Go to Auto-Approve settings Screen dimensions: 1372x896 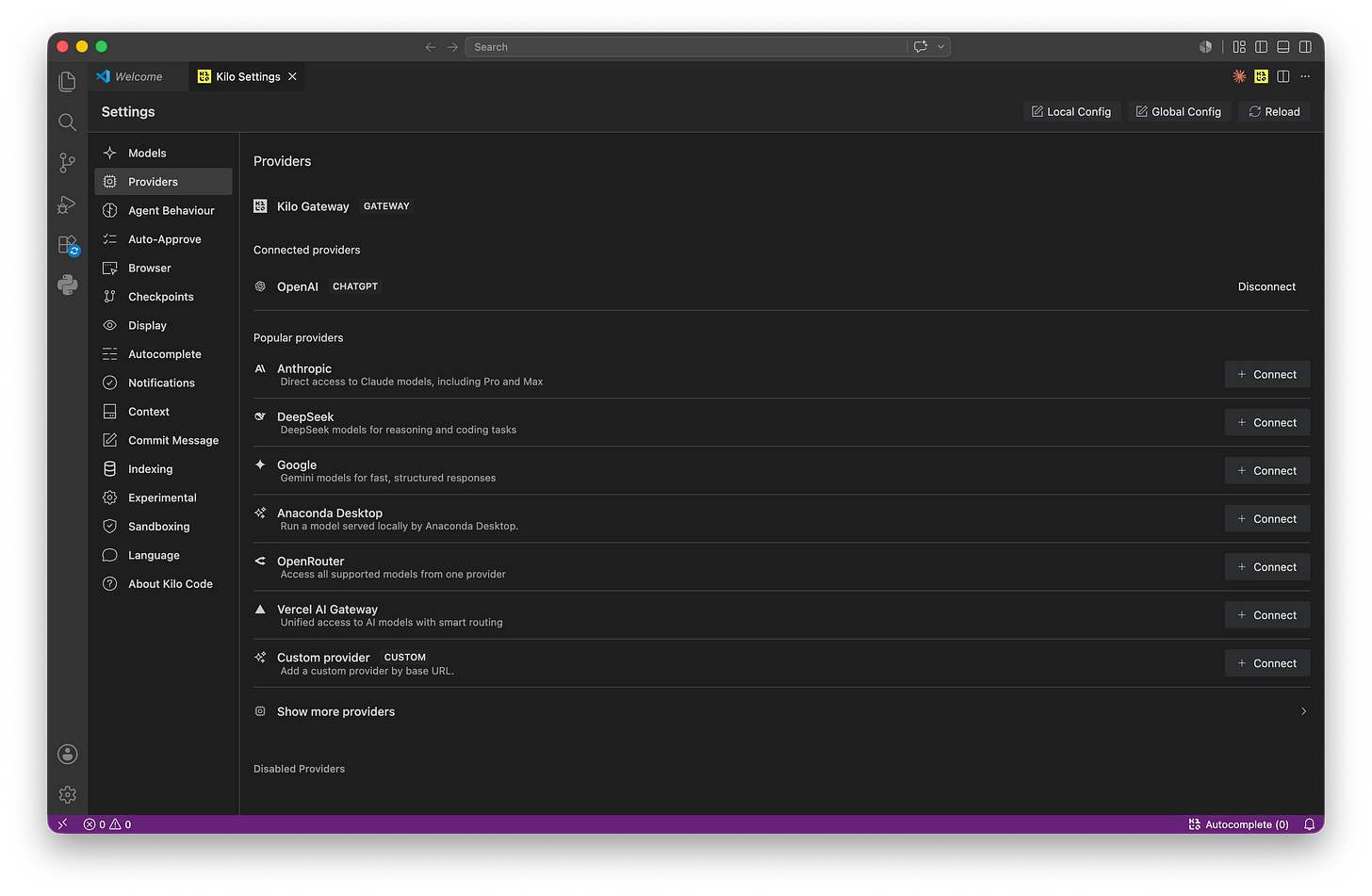click(163, 239)
